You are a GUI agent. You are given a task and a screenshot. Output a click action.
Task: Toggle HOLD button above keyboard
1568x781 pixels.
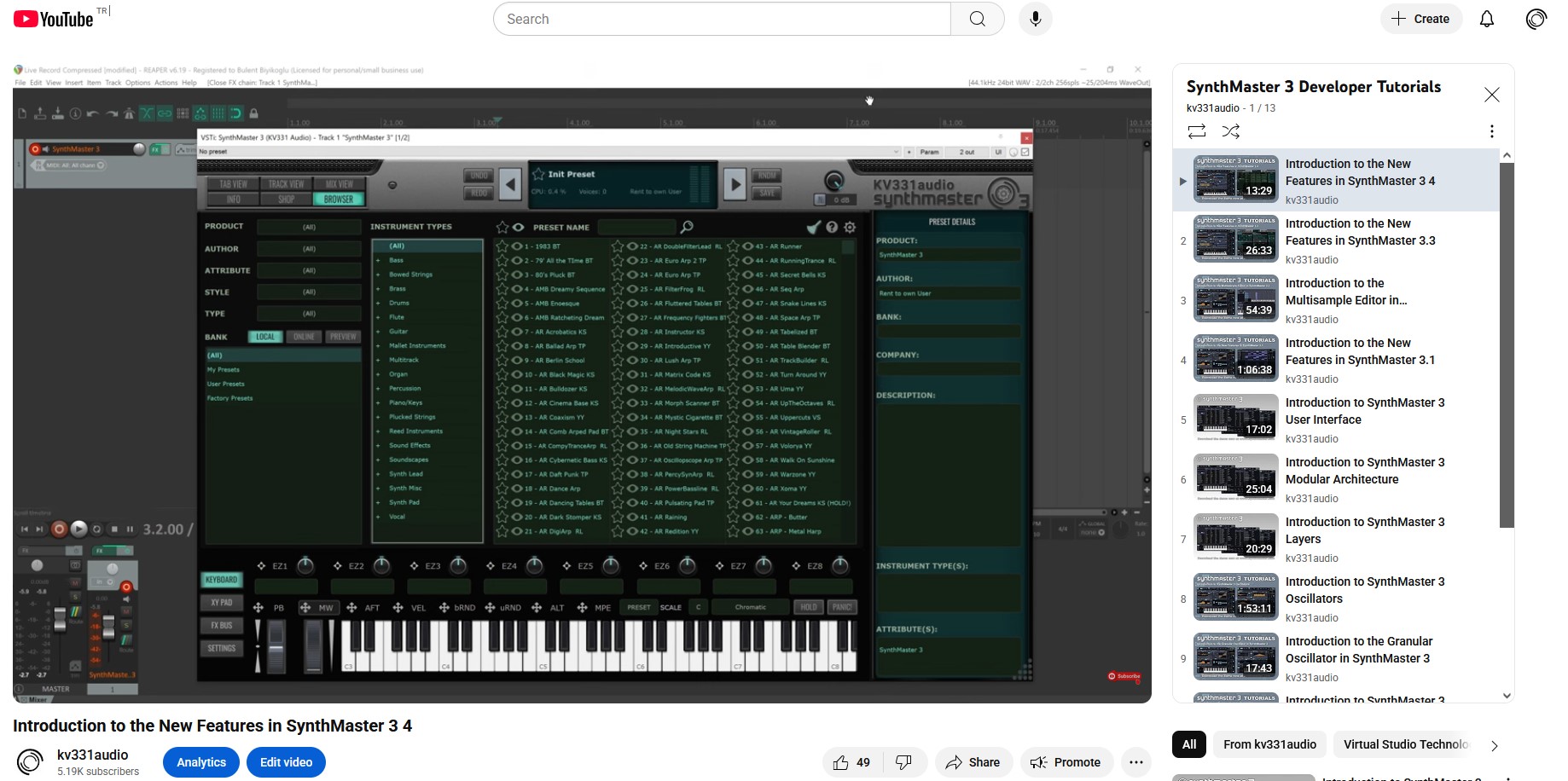click(x=809, y=607)
